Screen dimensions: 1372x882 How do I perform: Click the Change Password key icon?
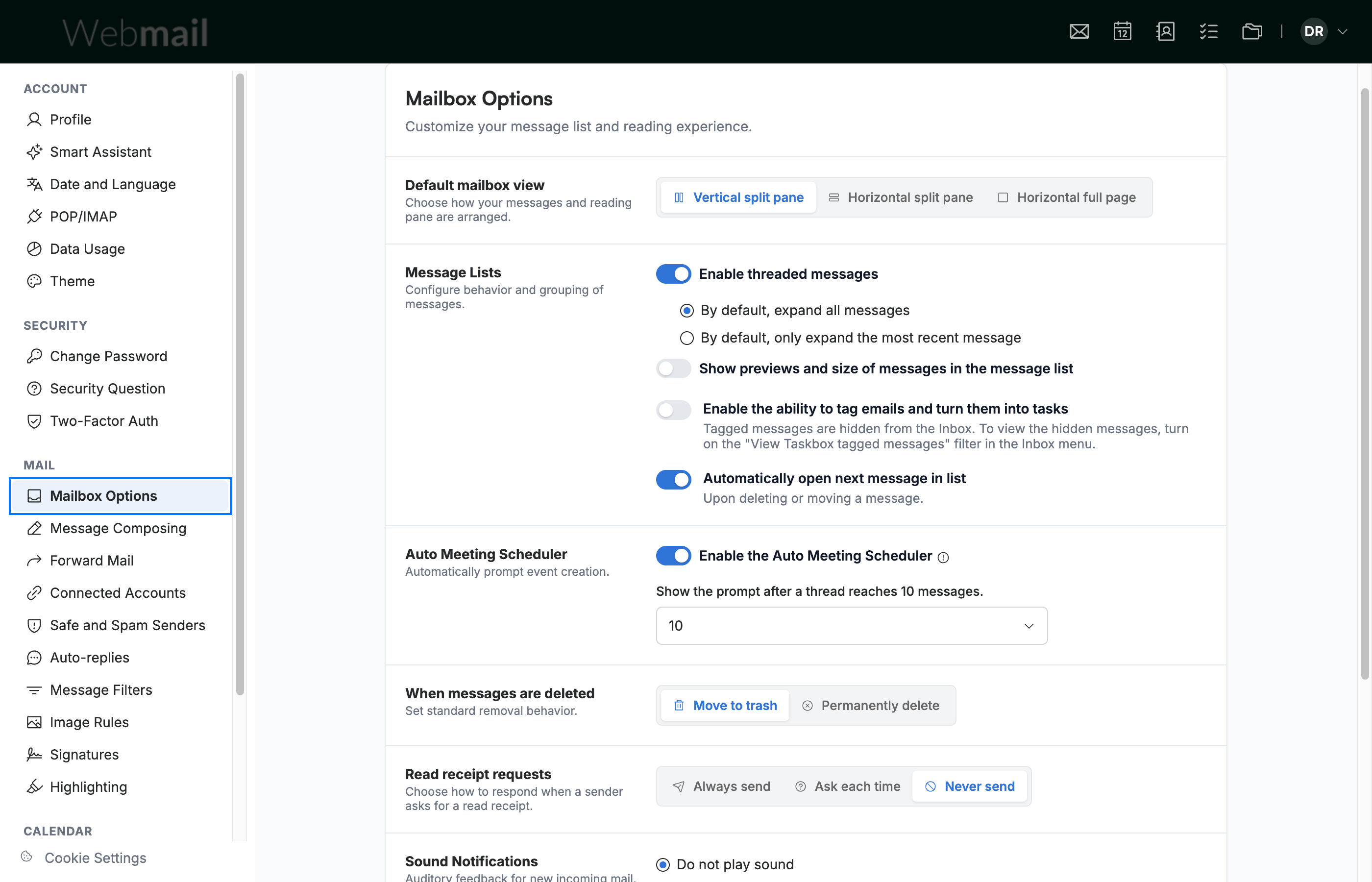[34, 356]
